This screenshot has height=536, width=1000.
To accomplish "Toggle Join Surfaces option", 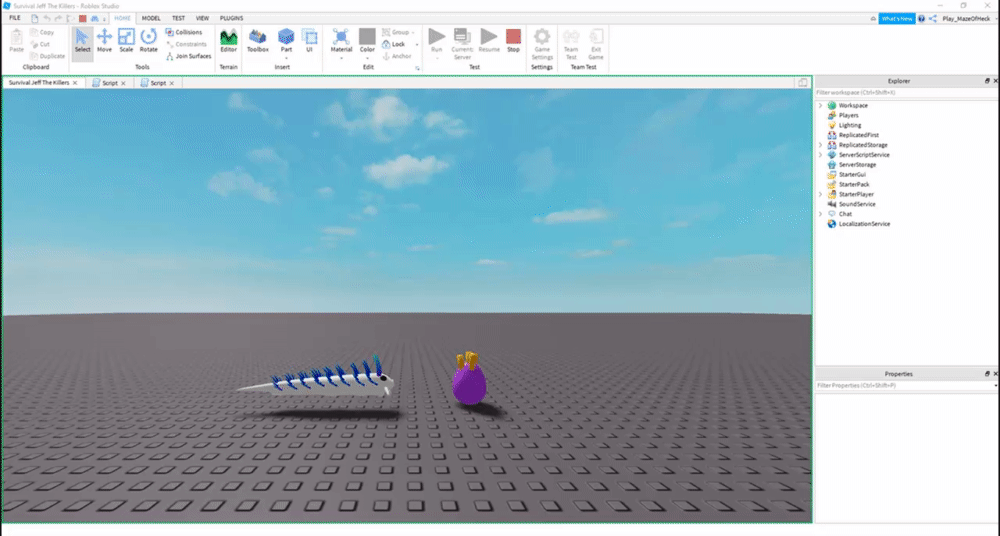I will (188, 56).
